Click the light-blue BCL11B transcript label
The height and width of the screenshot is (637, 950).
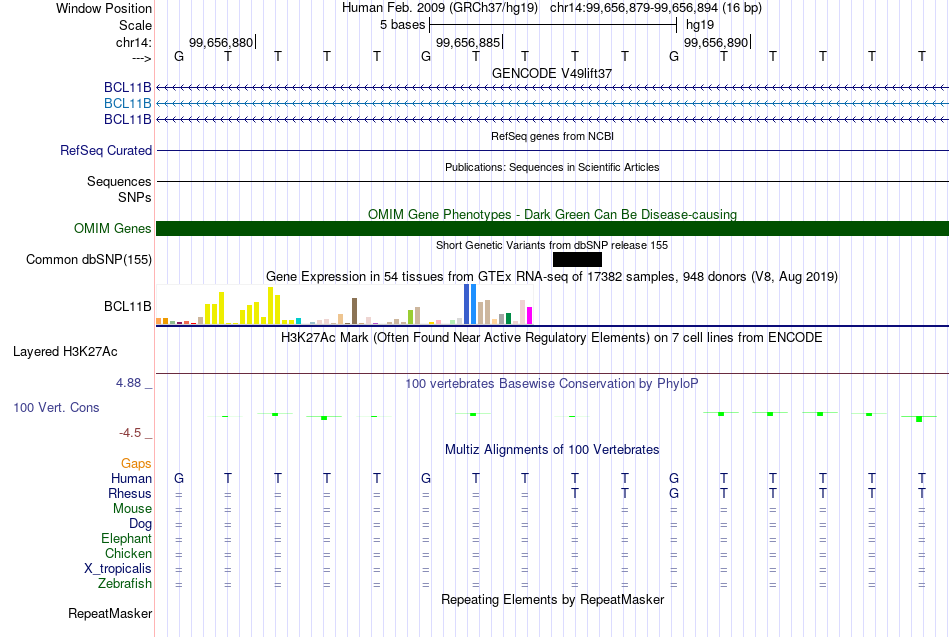click(127, 104)
